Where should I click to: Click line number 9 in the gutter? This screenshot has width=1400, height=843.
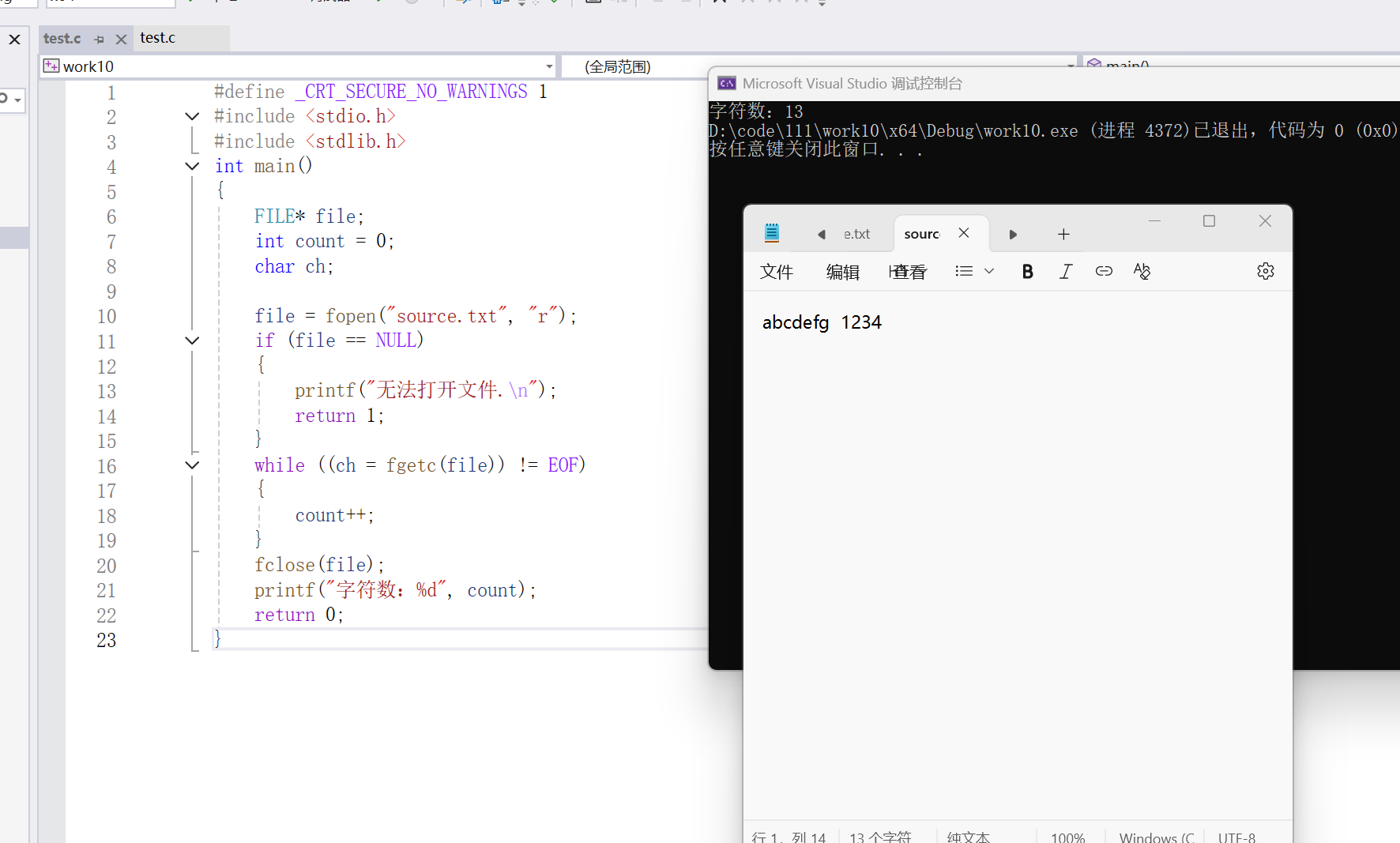pos(111,292)
